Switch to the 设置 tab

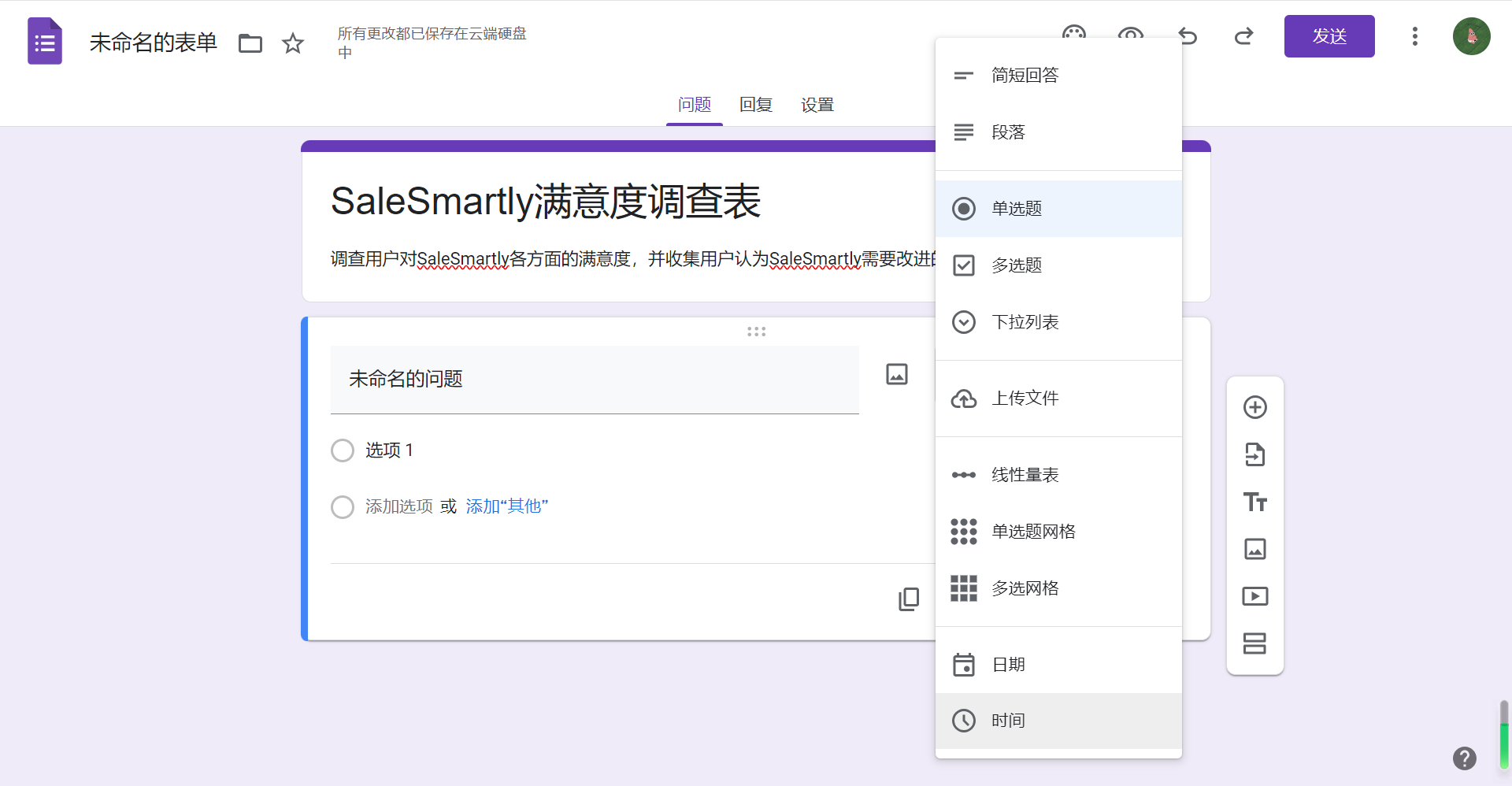point(817,105)
